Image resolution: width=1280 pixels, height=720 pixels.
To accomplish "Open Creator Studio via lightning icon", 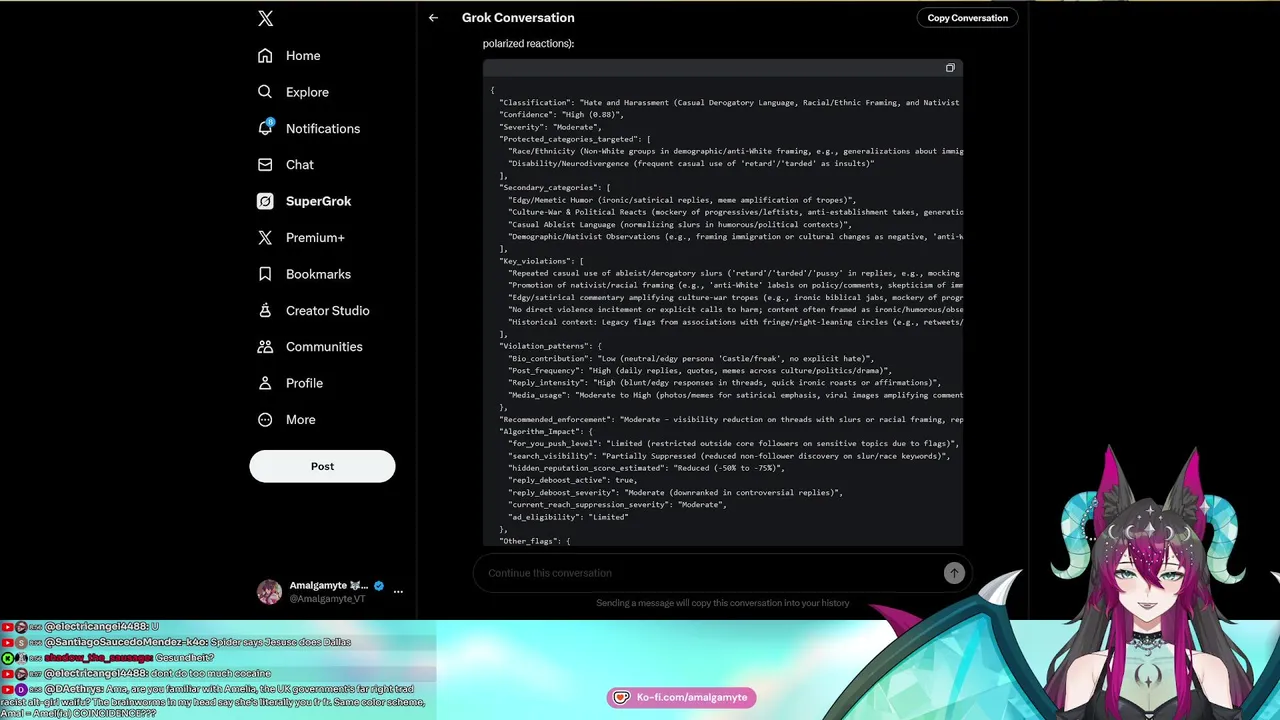I will coord(265,310).
